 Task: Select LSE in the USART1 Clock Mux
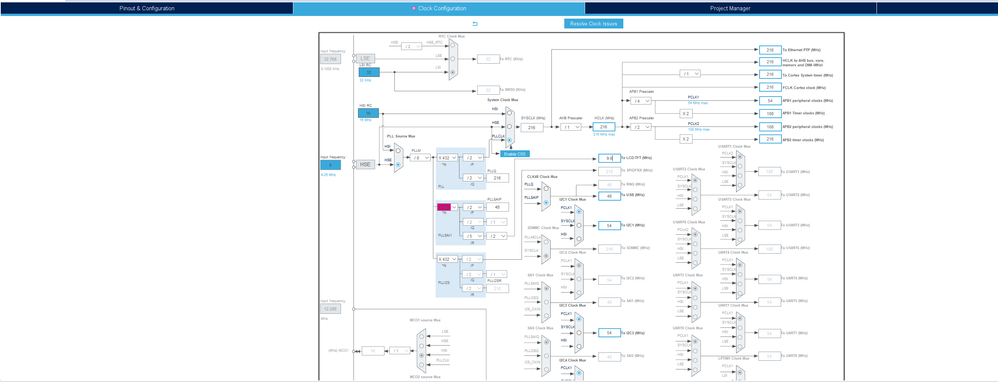click(740, 185)
